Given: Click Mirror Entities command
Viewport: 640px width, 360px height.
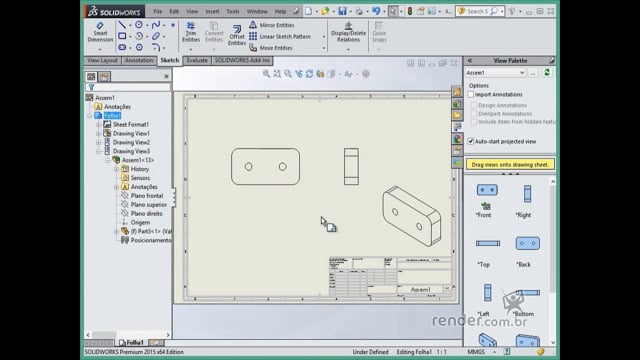Looking at the screenshot, I should [271, 25].
